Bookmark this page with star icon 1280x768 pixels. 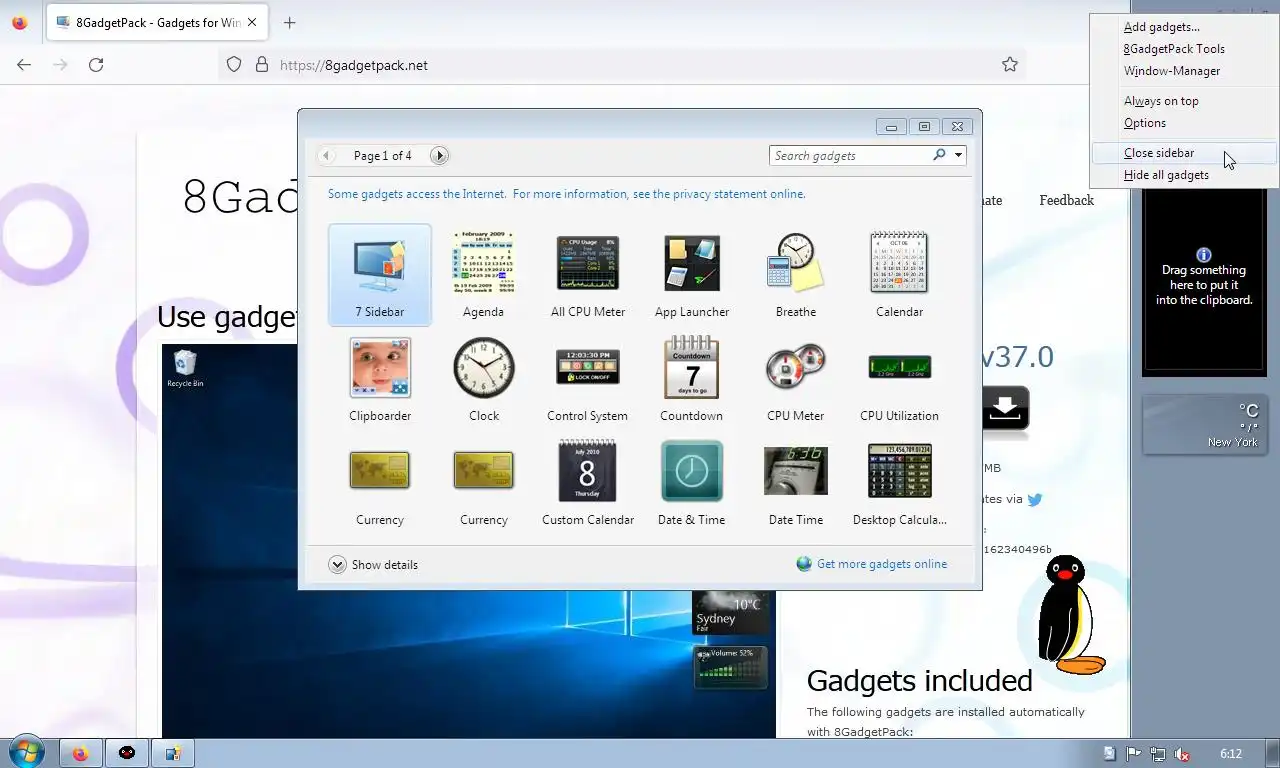pos(1010,65)
